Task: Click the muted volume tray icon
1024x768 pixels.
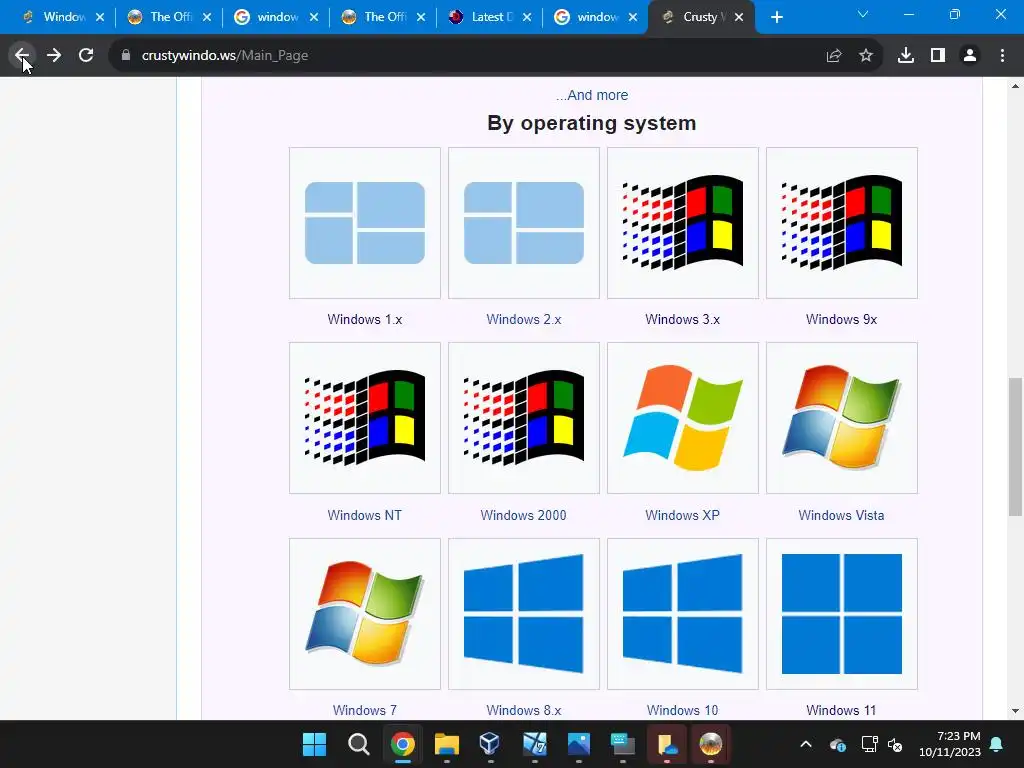Action: pos(895,744)
